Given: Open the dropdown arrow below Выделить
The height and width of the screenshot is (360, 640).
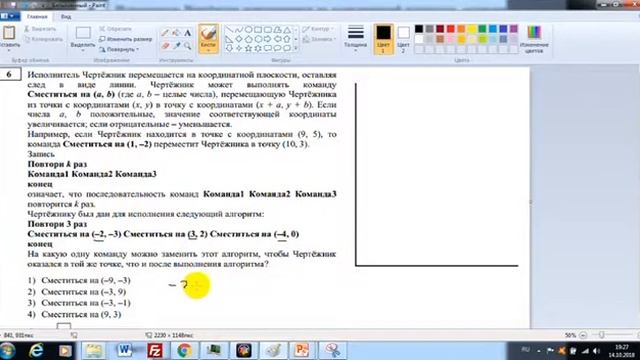Looking at the screenshot, I should (x=83, y=50).
